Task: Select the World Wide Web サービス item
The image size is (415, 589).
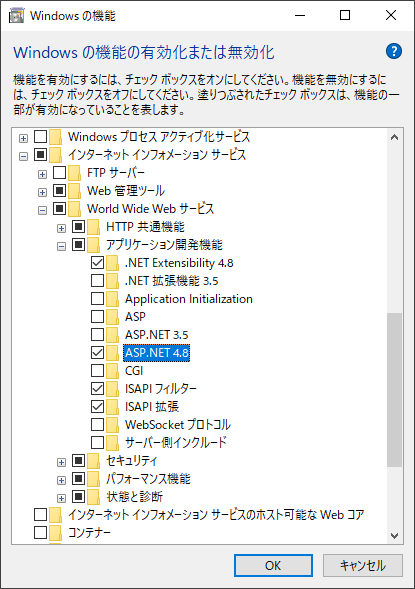Action: 150,209
